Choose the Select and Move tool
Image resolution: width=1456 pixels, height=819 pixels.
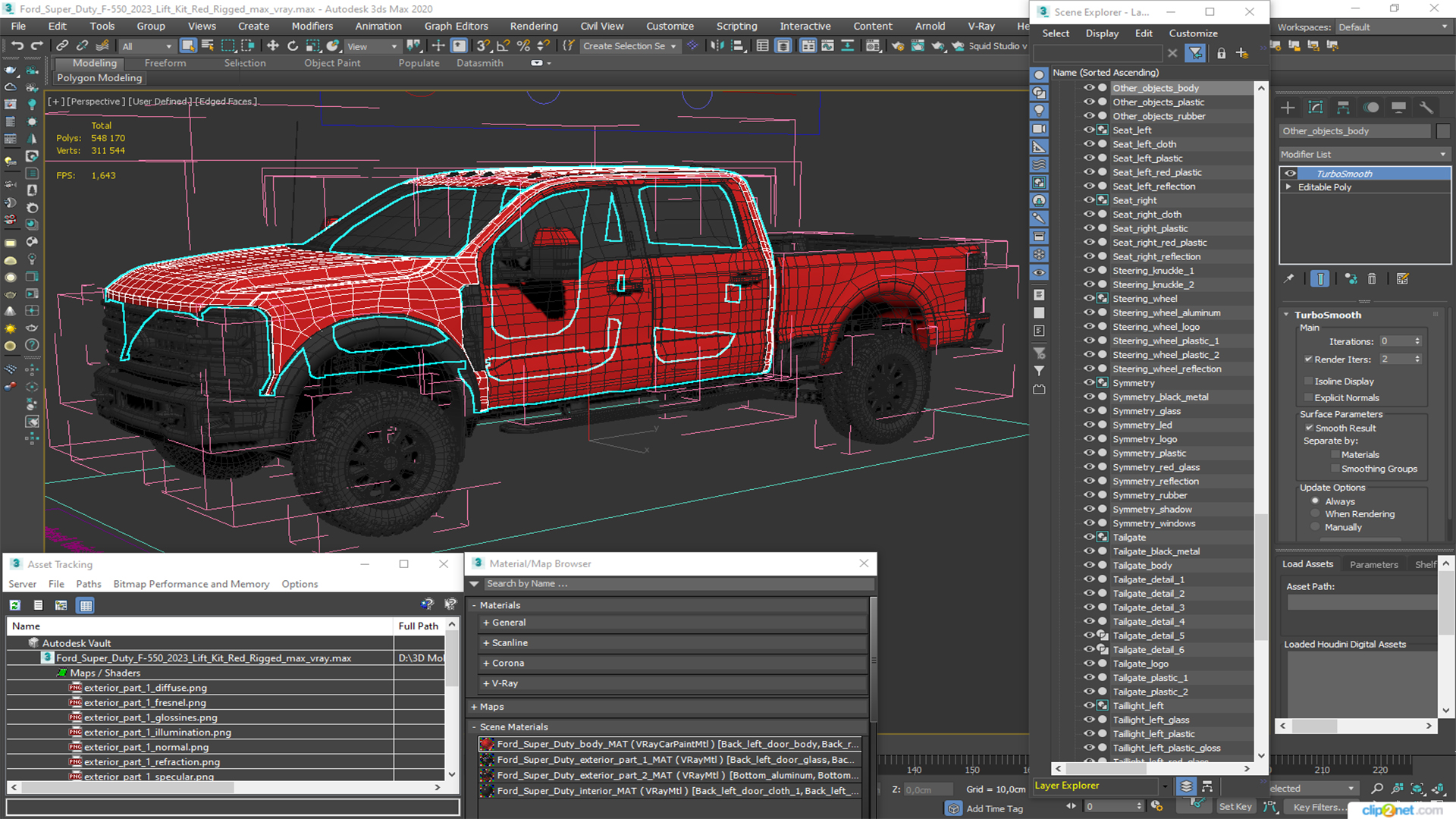click(x=273, y=46)
